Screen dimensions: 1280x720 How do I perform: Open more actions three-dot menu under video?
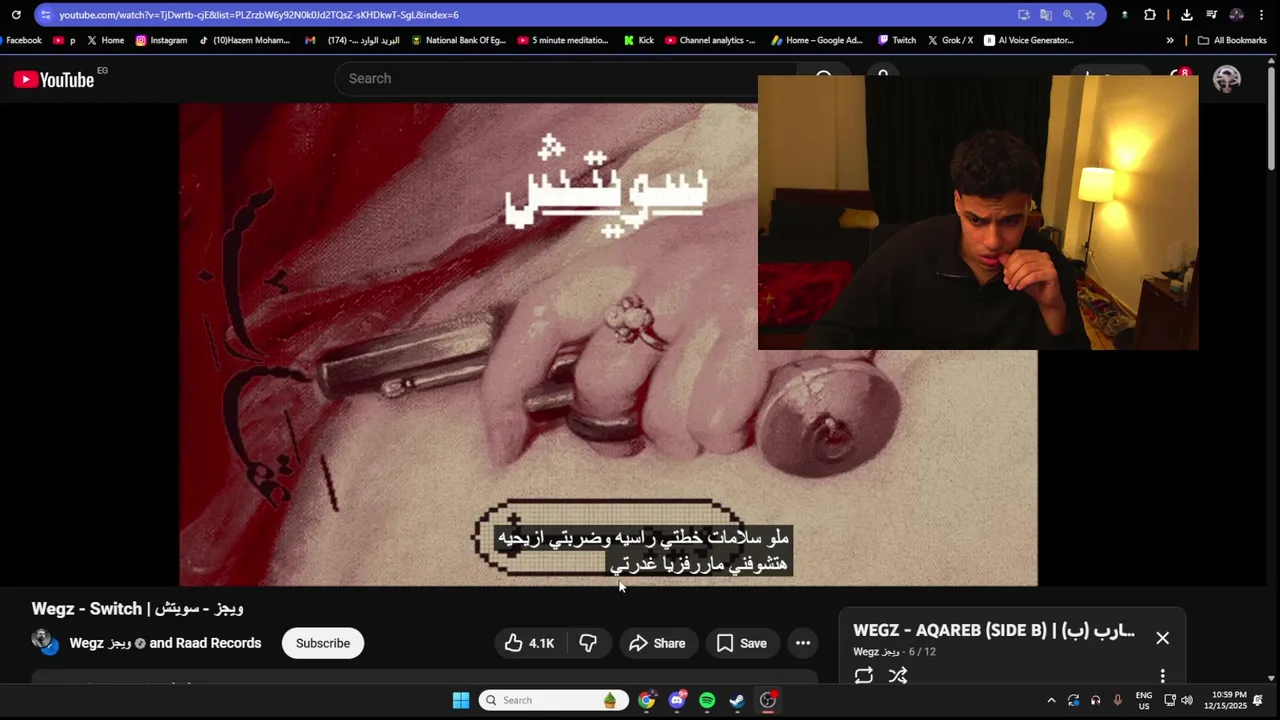pos(803,643)
